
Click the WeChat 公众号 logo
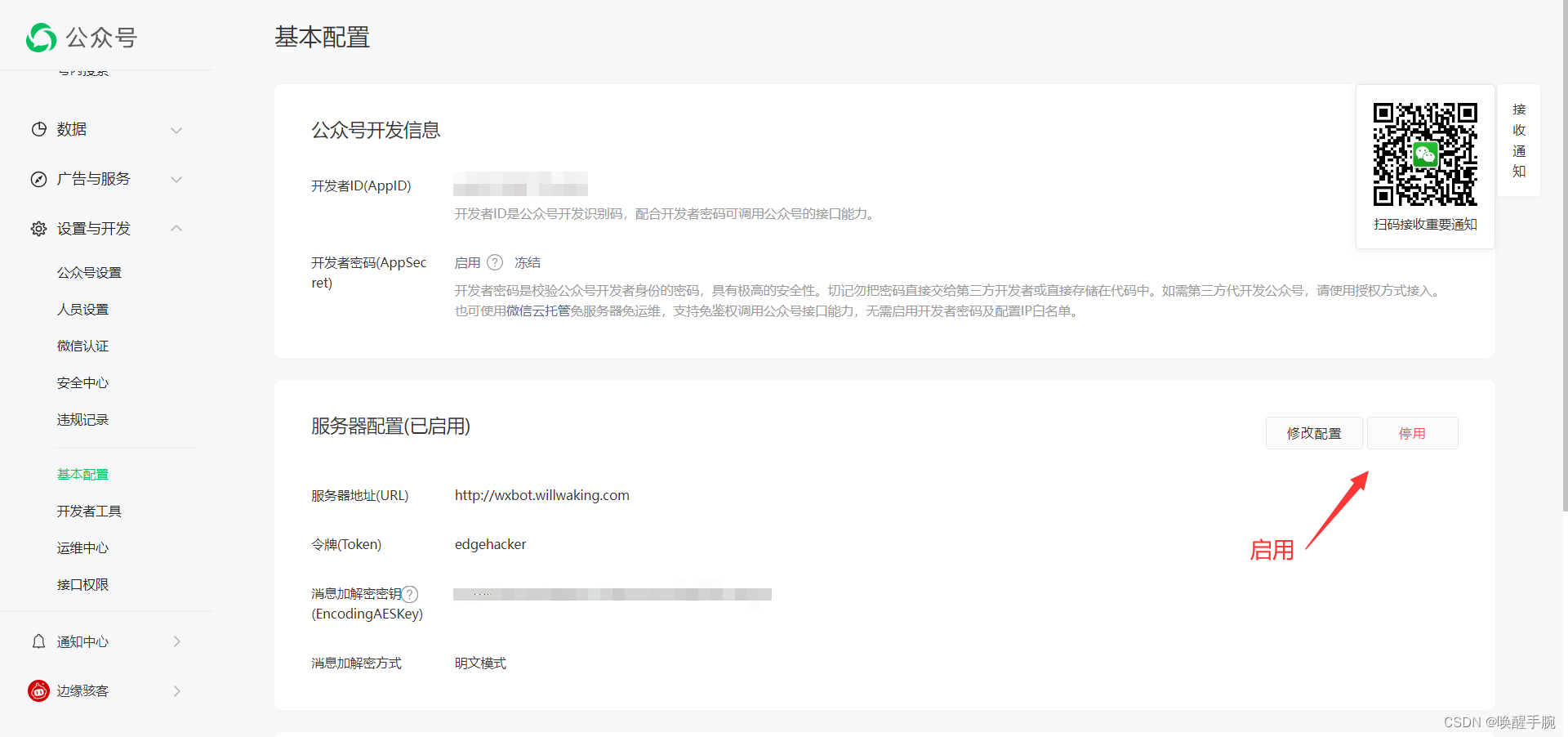pyautogui.click(x=81, y=38)
